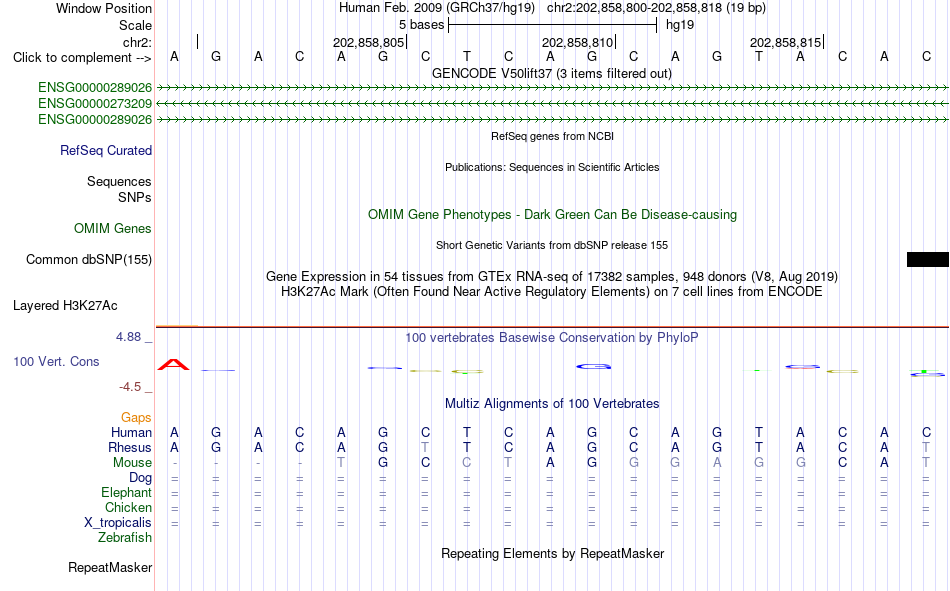Select the Rhesus alignment row label

130,447
